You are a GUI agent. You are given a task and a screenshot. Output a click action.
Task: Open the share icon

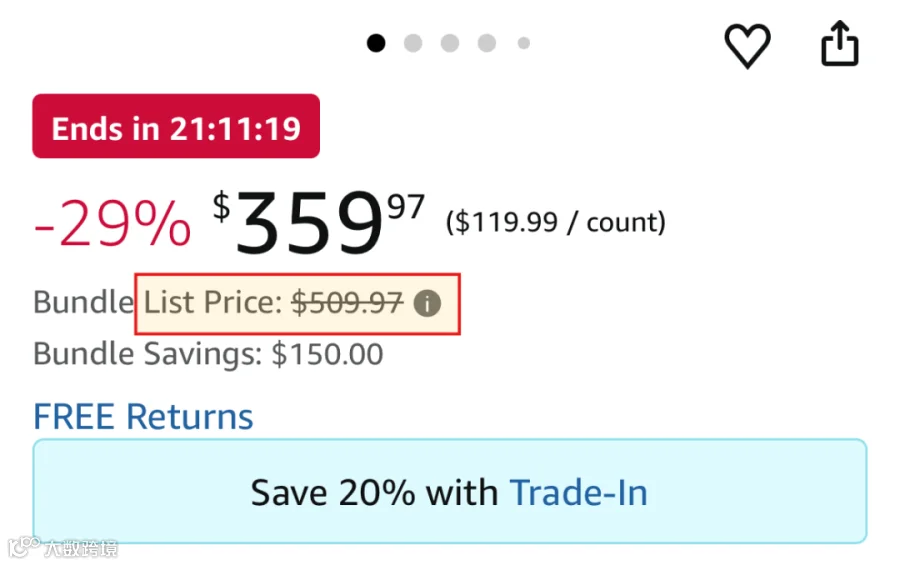[840, 43]
